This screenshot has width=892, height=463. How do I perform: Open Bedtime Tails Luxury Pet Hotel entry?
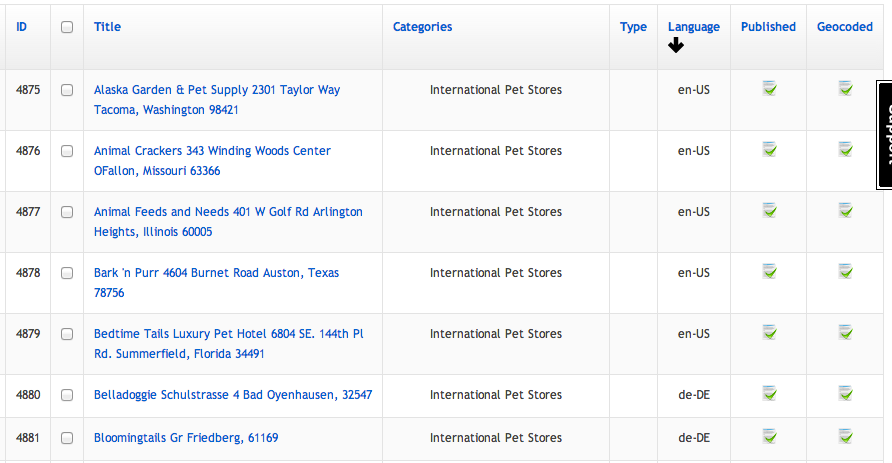click(x=229, y=344)
